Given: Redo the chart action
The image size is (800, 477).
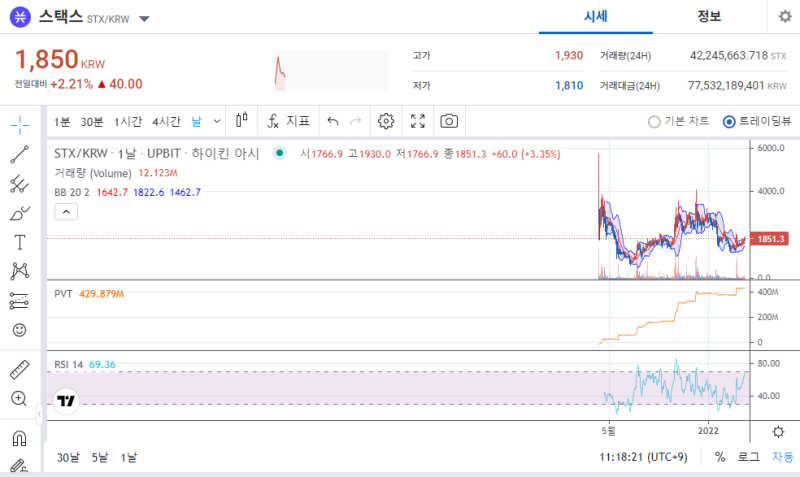Looking at the screenshot, I should 356,121.
